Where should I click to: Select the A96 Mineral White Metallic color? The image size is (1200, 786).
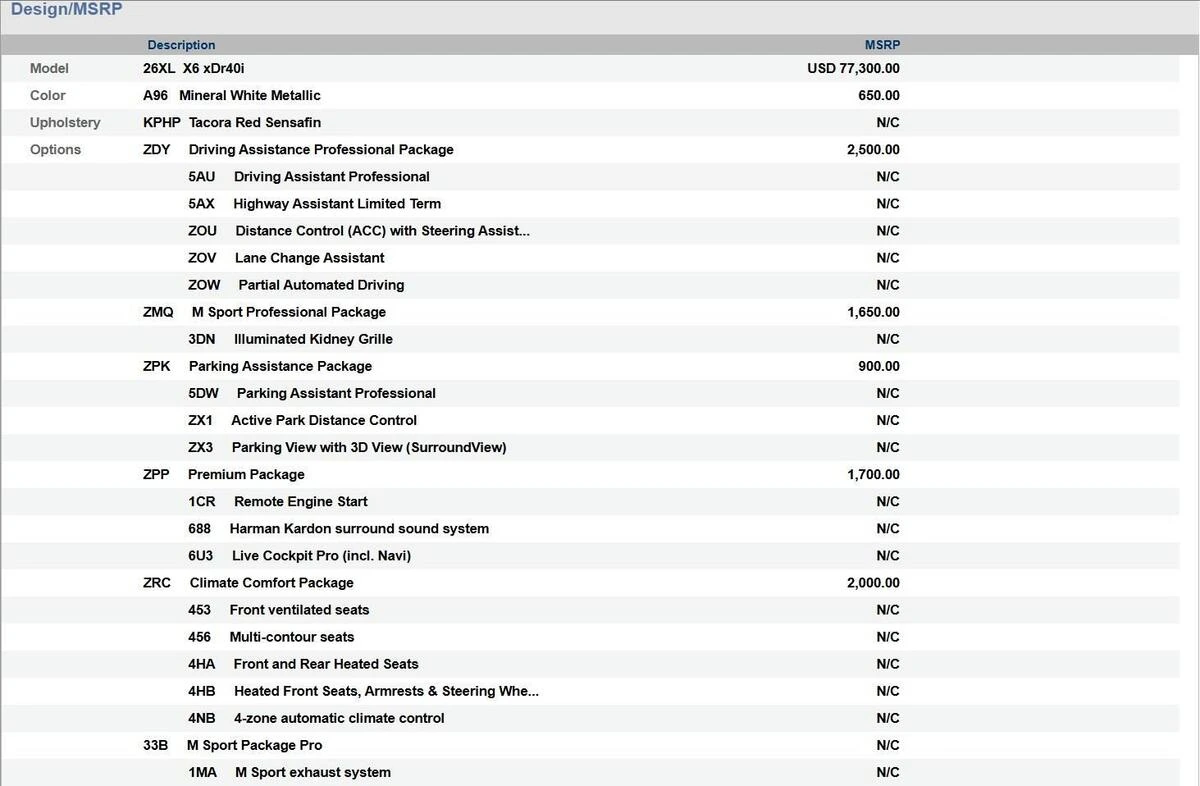click(232, 95)
